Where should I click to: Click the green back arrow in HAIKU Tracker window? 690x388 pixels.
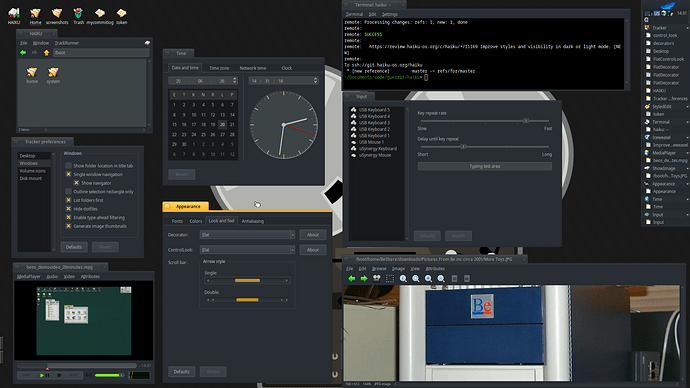coord(23,52)
